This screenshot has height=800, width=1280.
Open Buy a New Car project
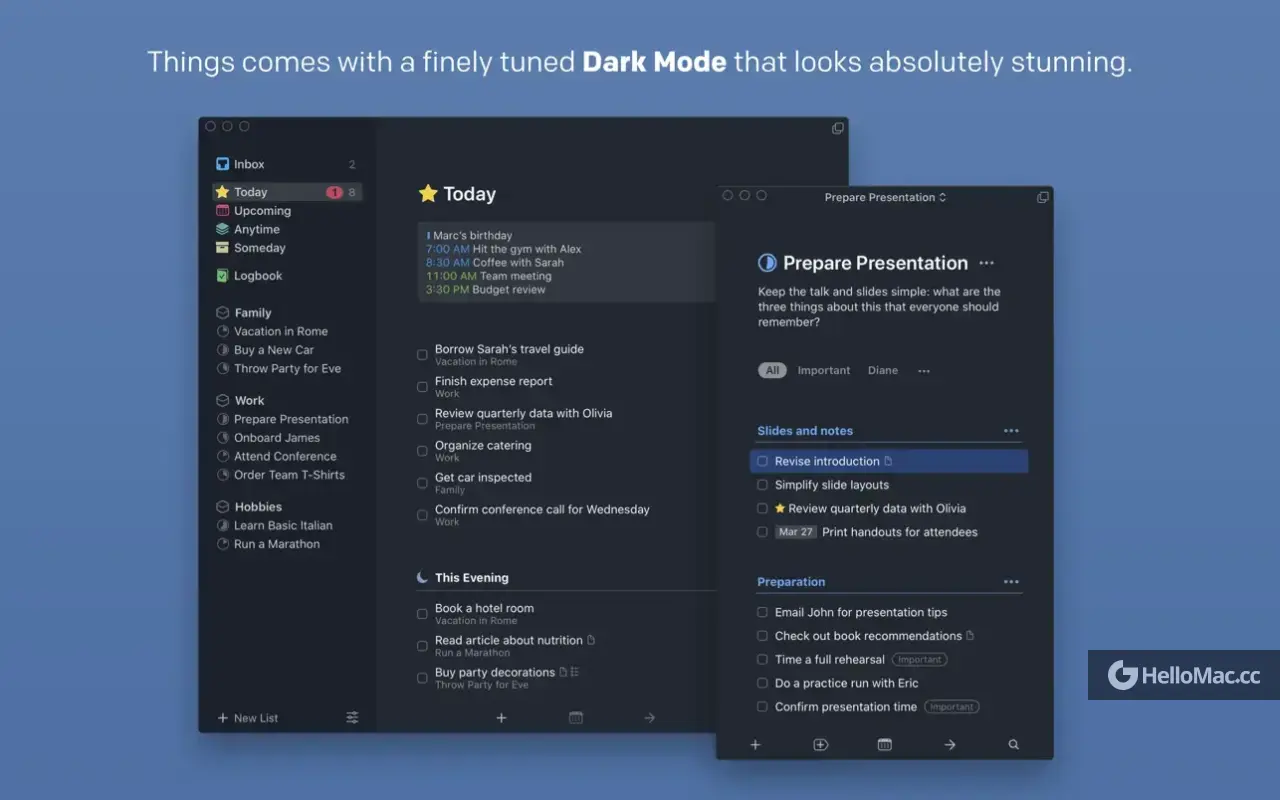click(274, 350)
